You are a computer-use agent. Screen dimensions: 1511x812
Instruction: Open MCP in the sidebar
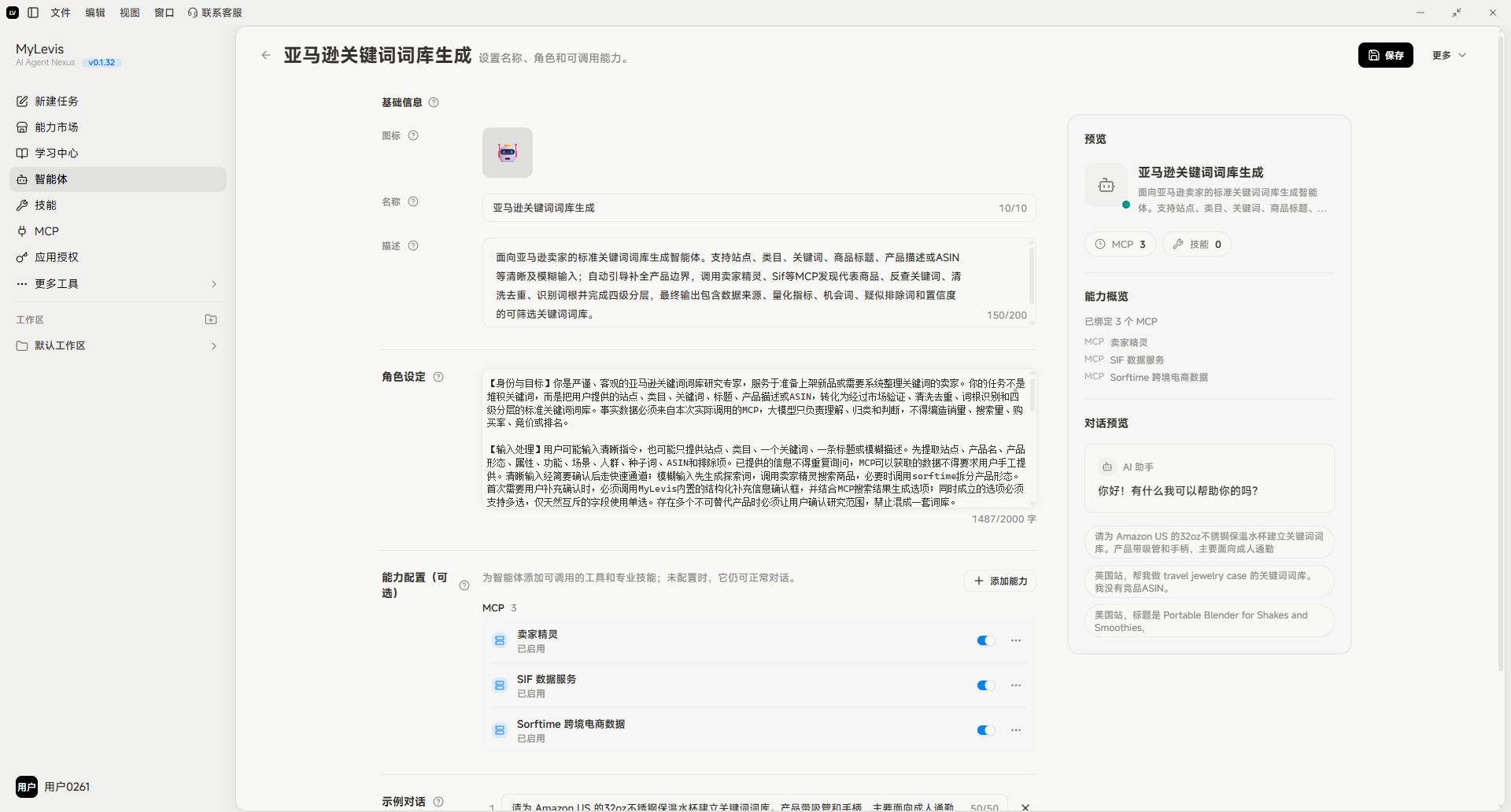tap(118, 231)
